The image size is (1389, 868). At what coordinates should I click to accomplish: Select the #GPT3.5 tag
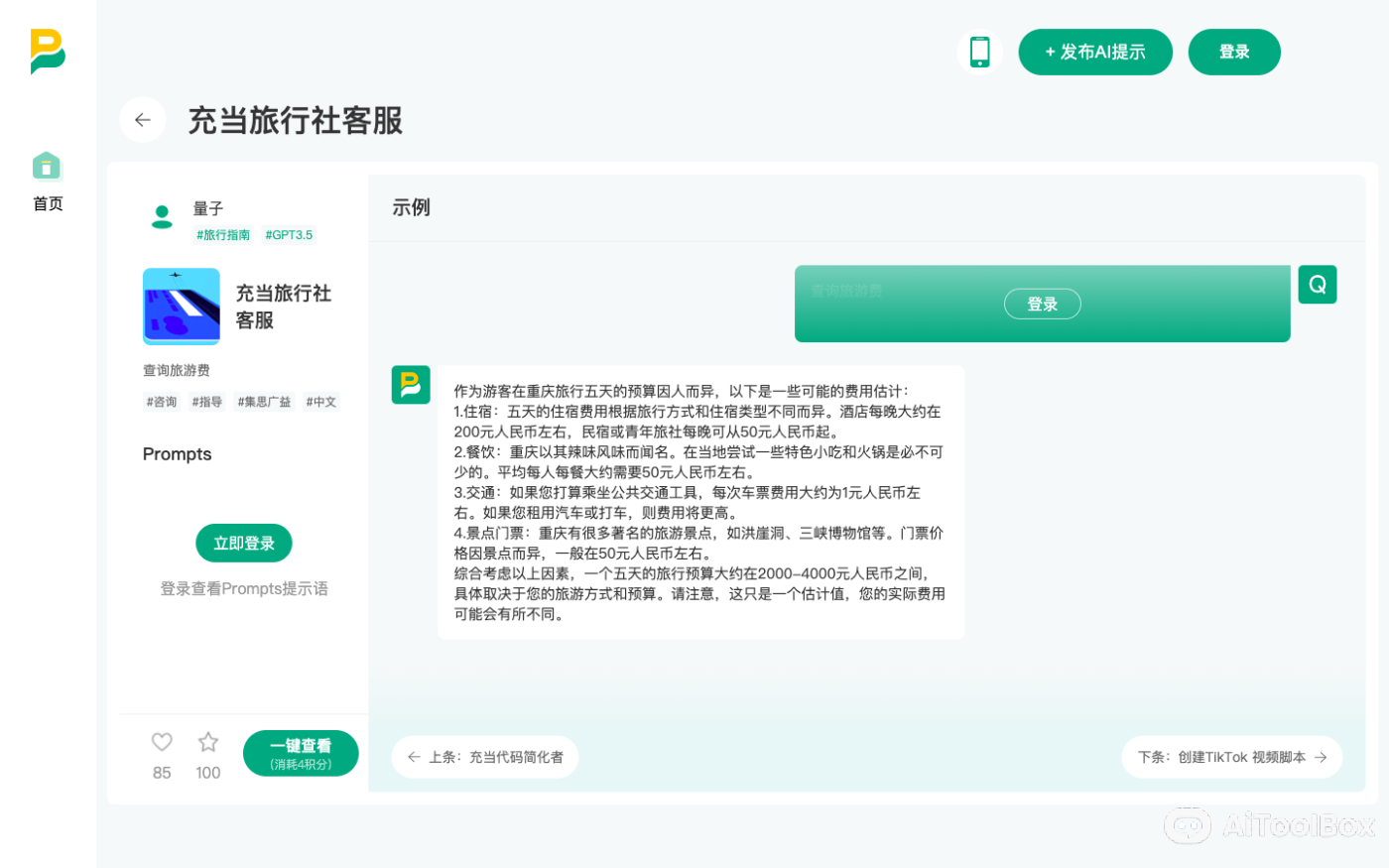(289, 235)
